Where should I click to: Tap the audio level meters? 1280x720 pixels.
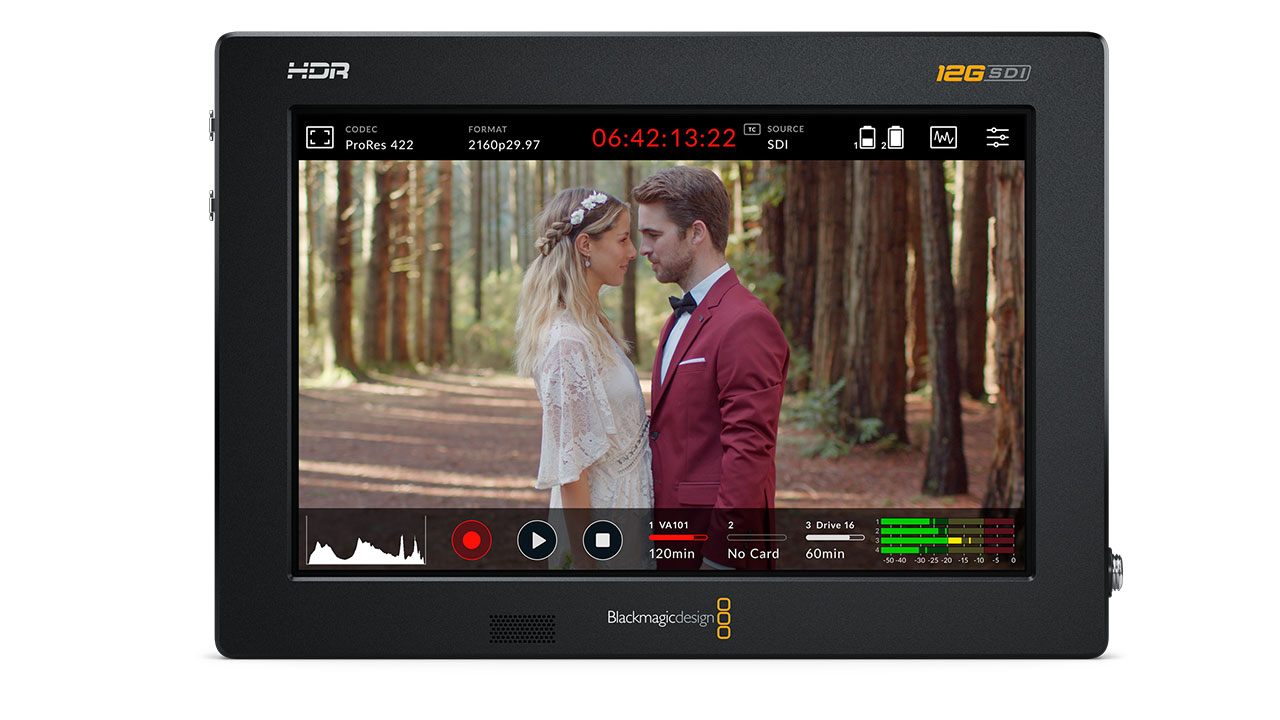947,540
